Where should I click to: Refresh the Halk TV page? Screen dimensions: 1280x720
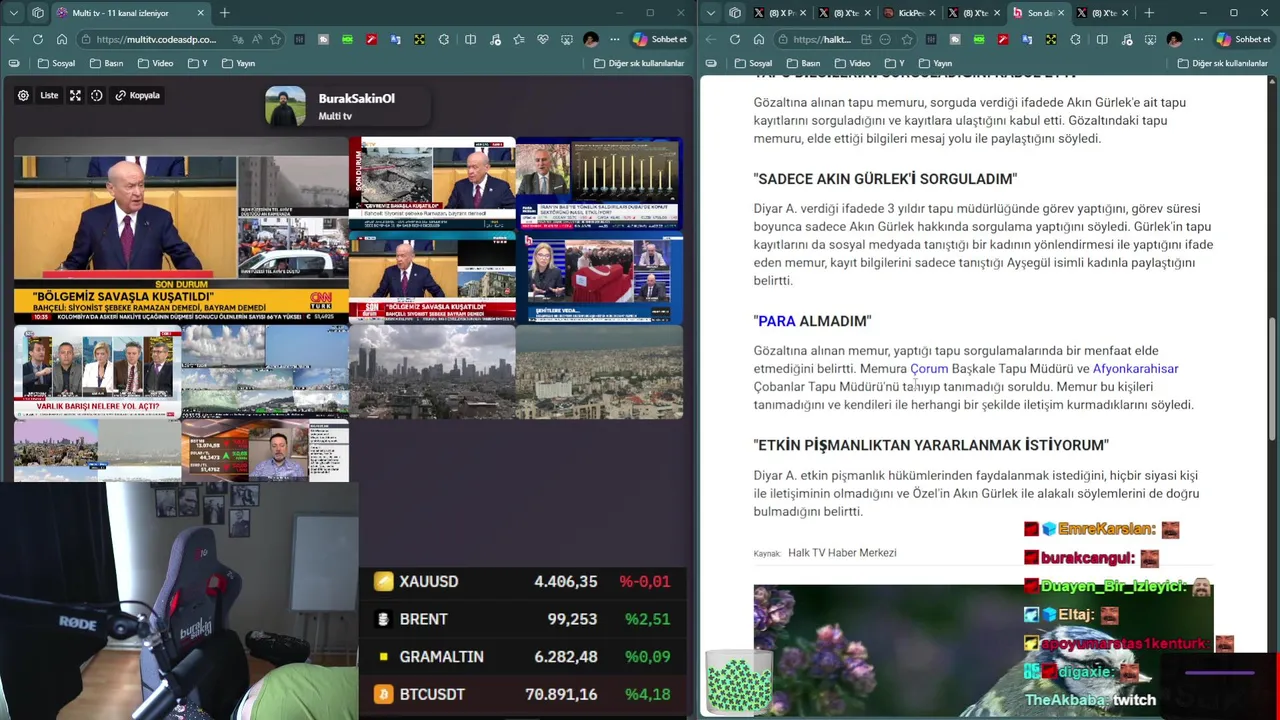(x=734, y=39)
